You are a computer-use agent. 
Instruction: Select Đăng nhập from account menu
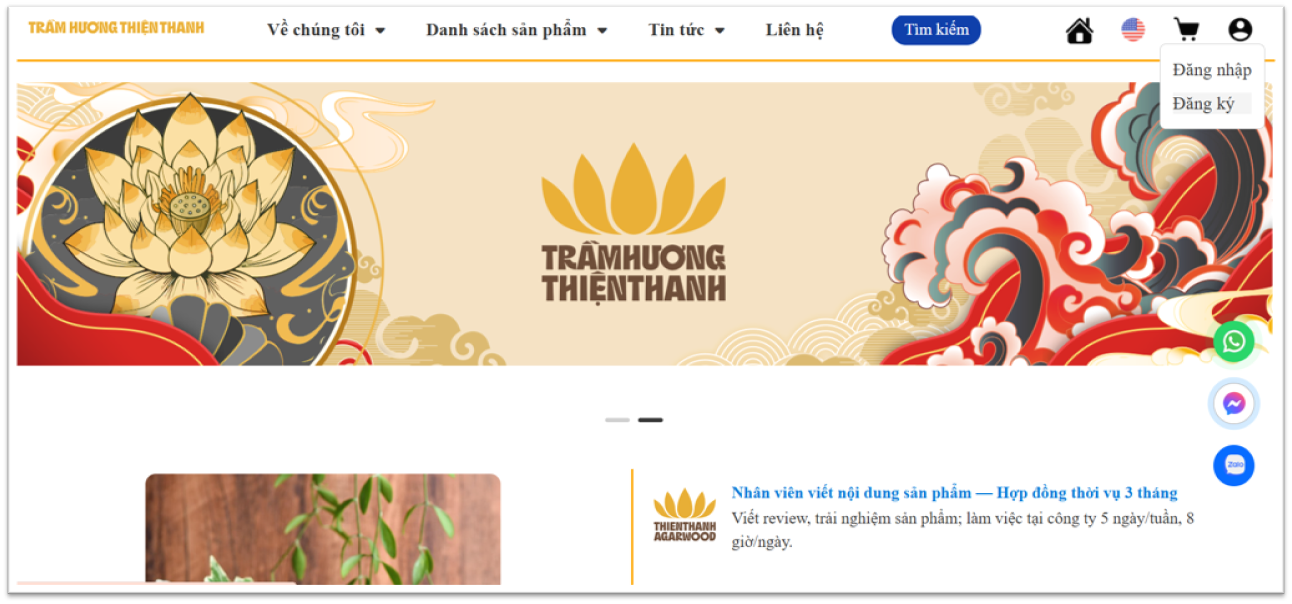(x=1212, y=70)
